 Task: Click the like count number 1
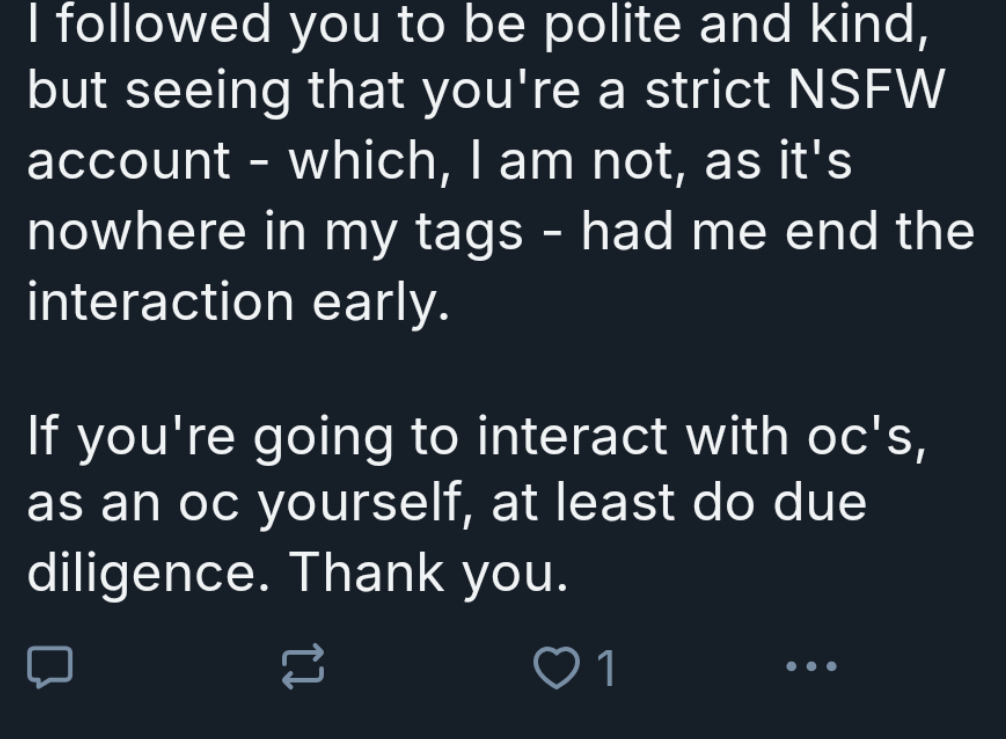(x=606, y=668)
